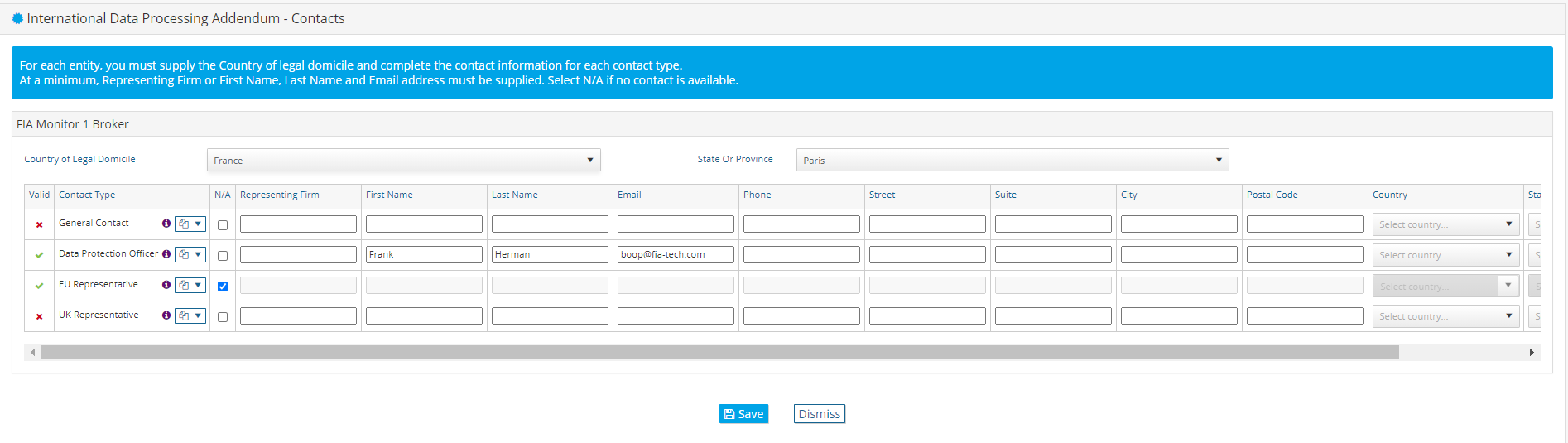Click the Dismiss button
1568x443 pixels.
tap(820, 414)
